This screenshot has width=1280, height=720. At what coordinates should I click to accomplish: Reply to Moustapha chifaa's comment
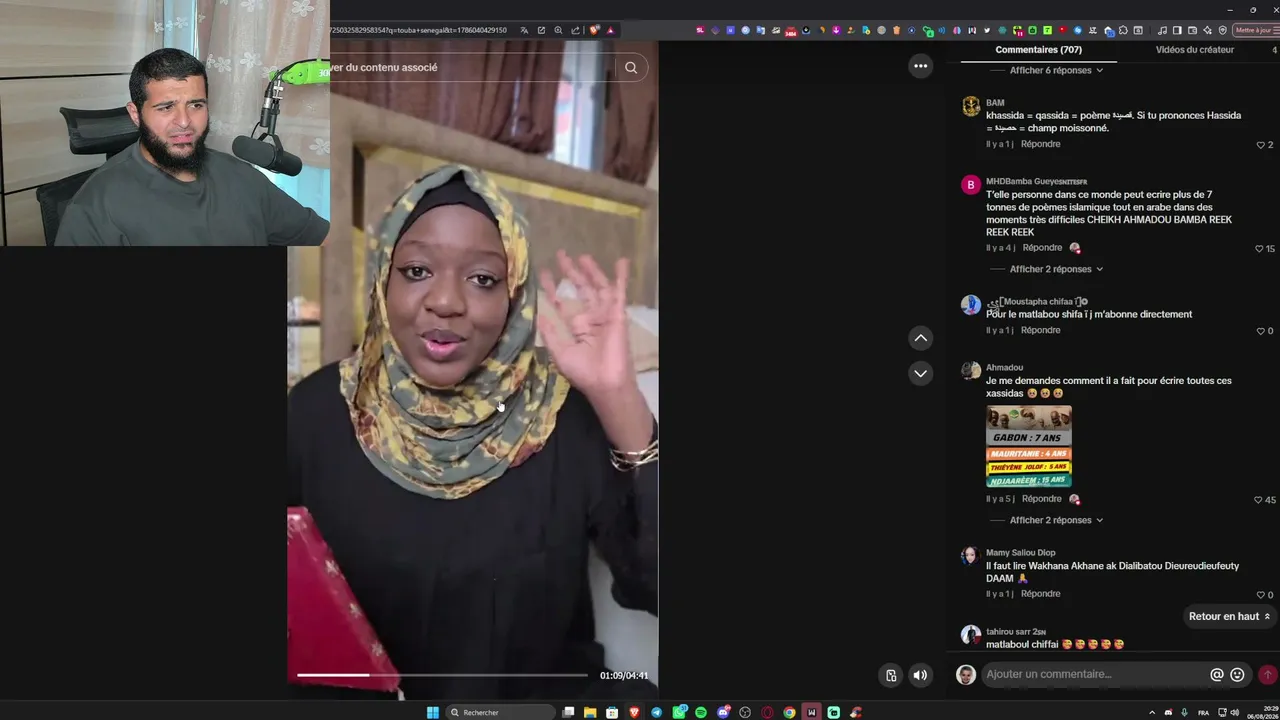click(1040, 330)
